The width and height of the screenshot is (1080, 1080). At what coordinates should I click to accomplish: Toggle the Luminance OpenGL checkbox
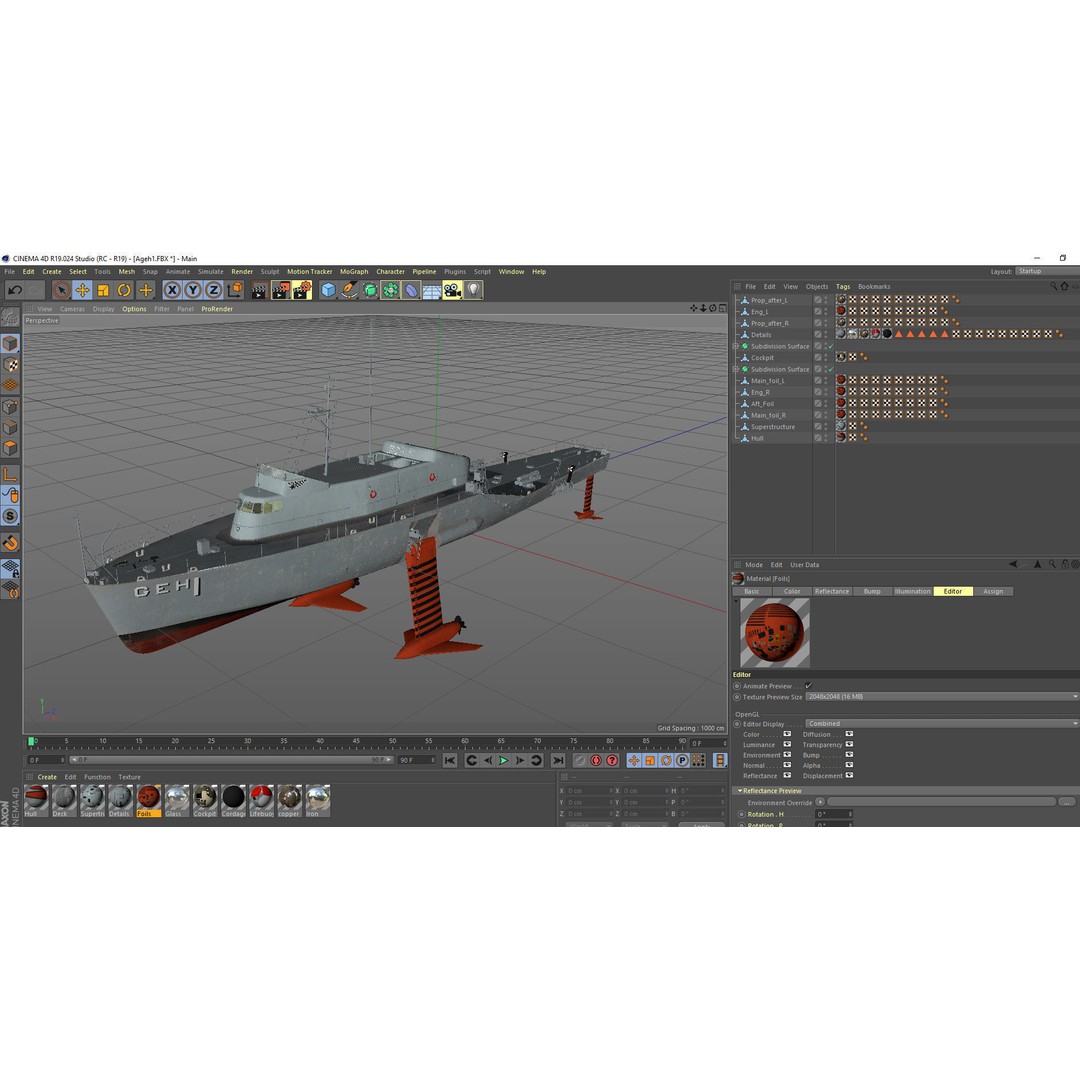[x=787, y=745]
